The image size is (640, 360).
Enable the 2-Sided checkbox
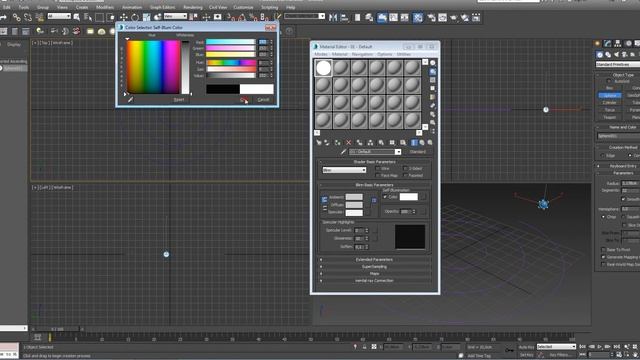[405, 168]
